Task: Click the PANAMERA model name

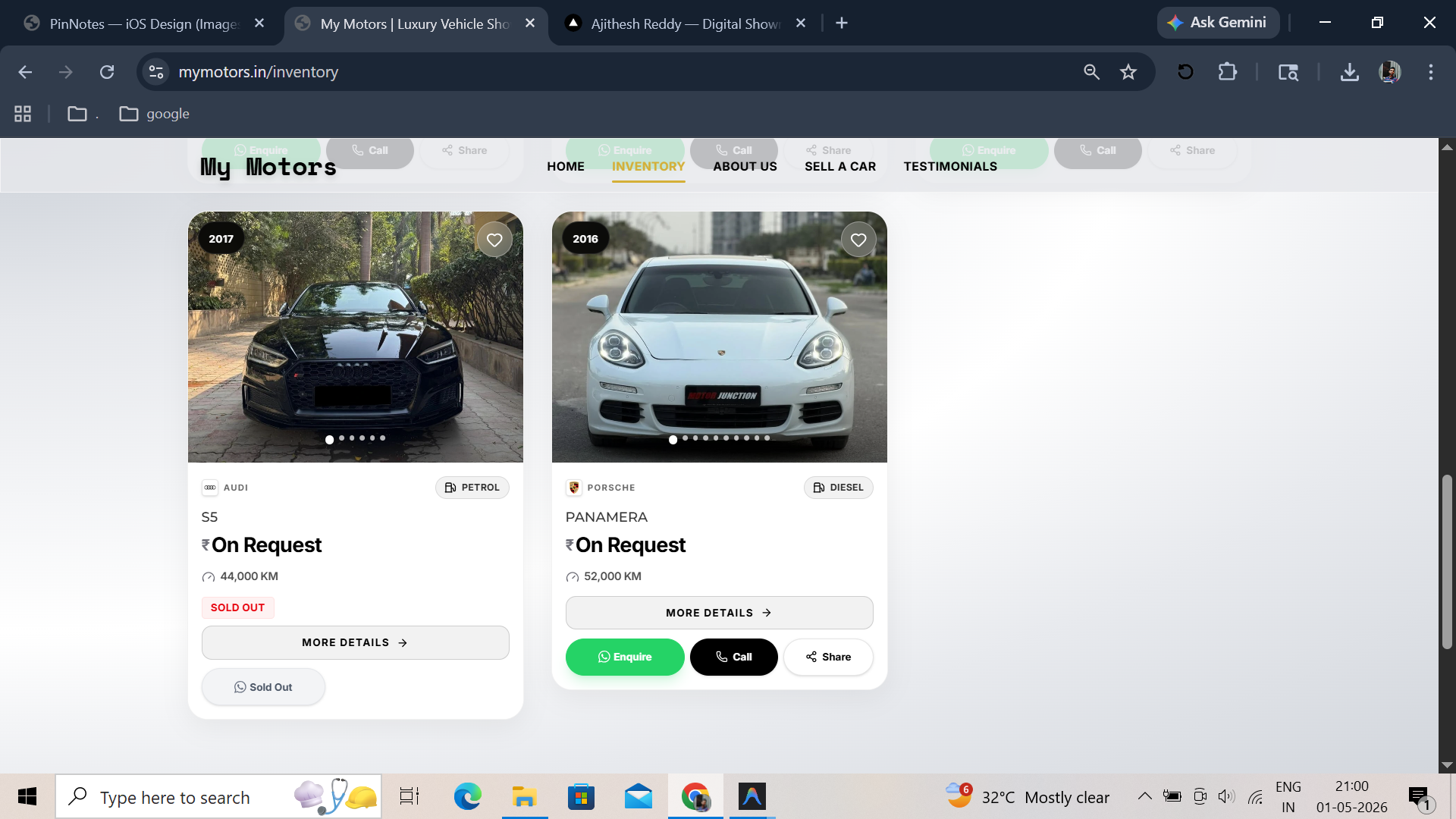Action: tap(606, 517)
